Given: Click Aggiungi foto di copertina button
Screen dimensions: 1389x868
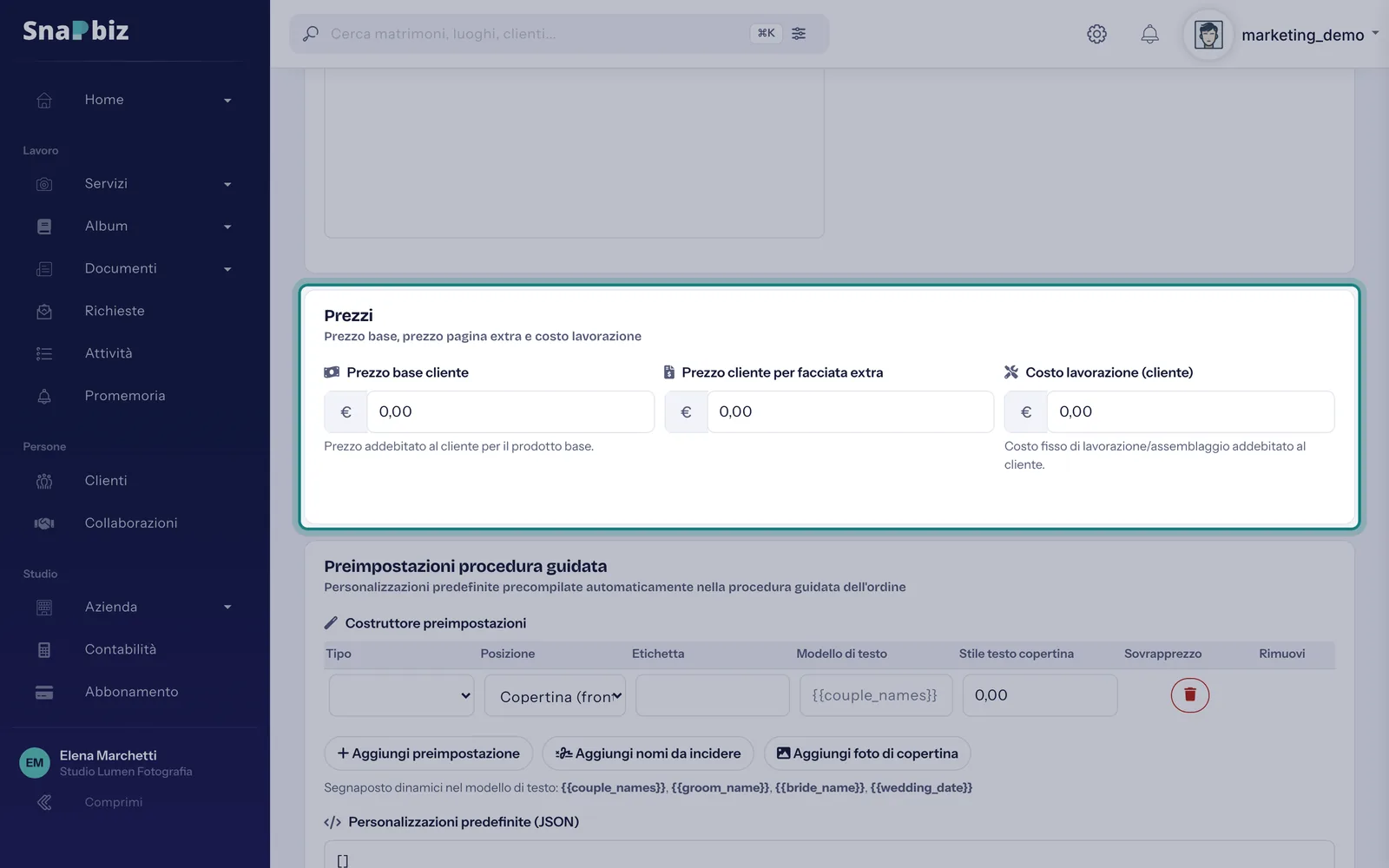Looking at the screenshot, I should (x=867, y=753).
